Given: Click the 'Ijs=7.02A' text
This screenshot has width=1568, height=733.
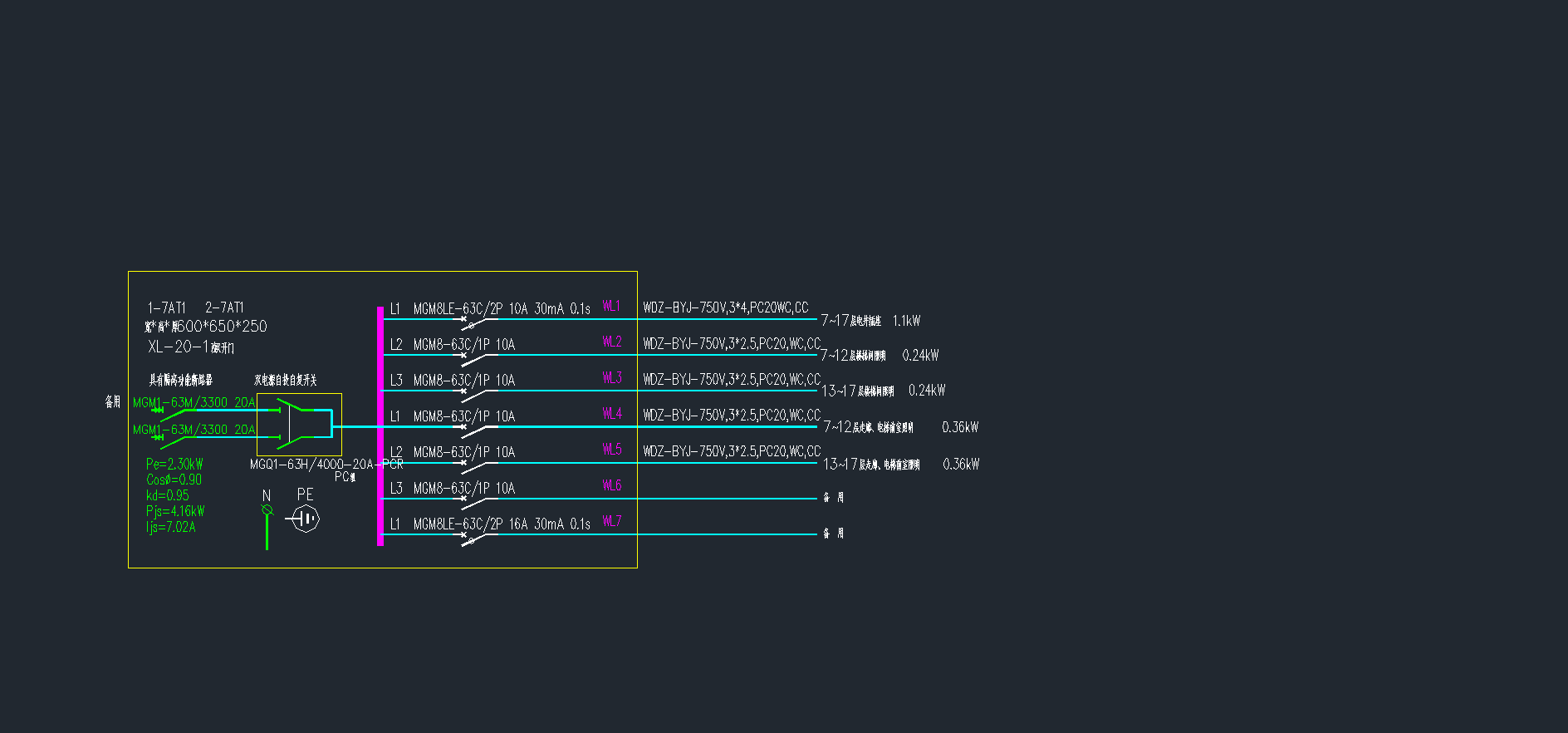Looking at the screenshot, I should point(171,527).
